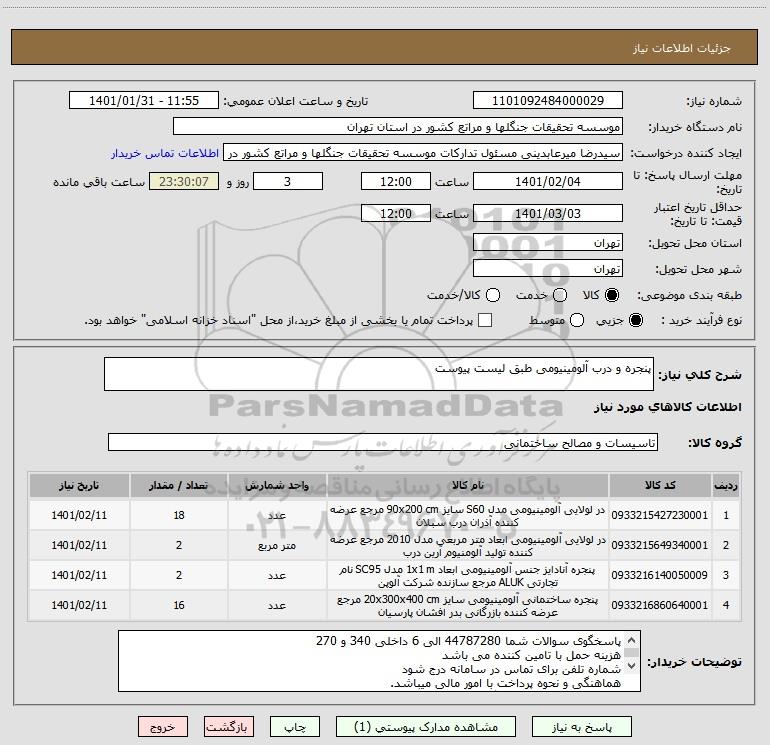This screenshot has height=745, width=770.
Task: Click the بازگشت back button
Action: click(x=229, y=727)
